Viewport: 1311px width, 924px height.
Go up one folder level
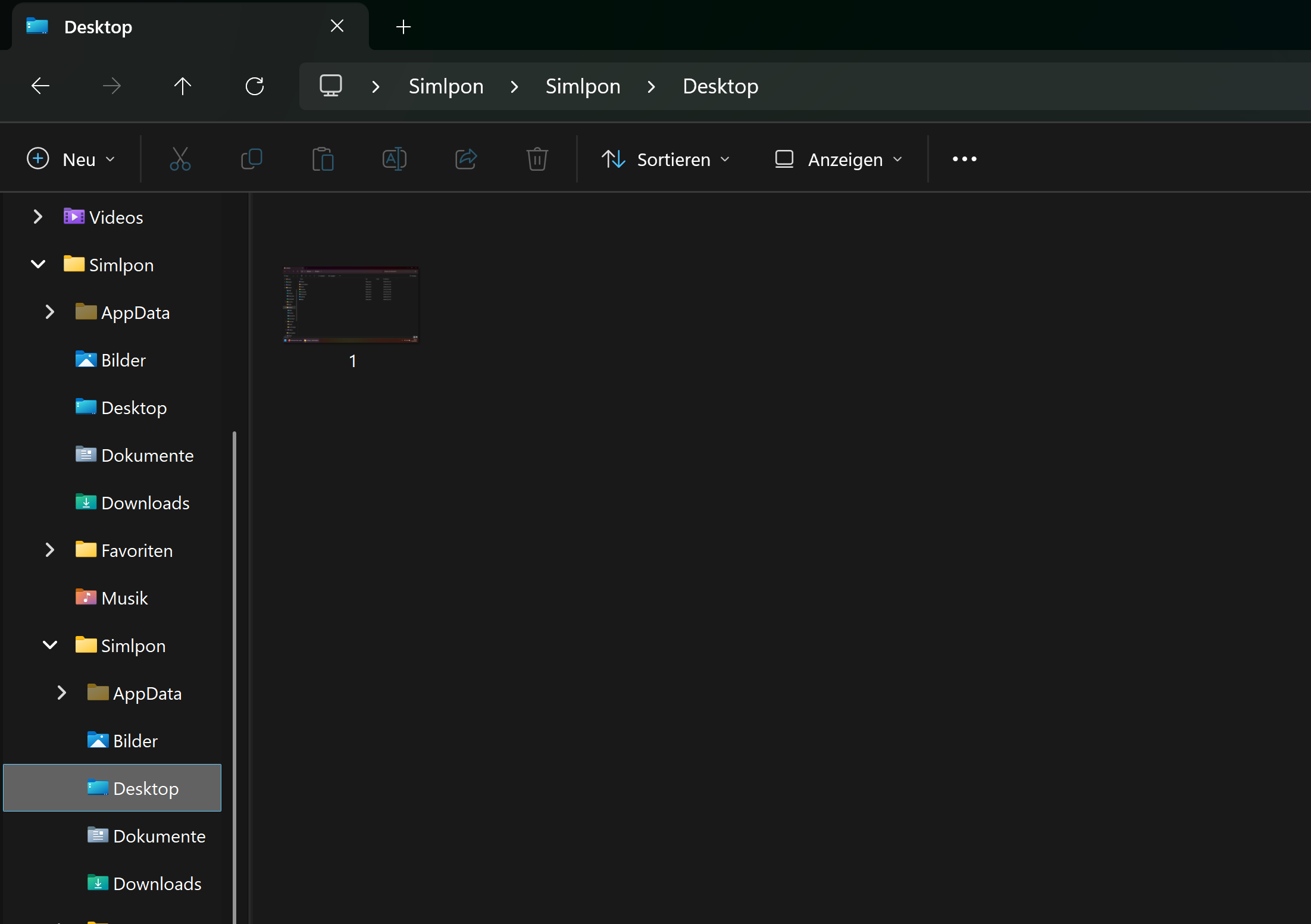(183, 86)
